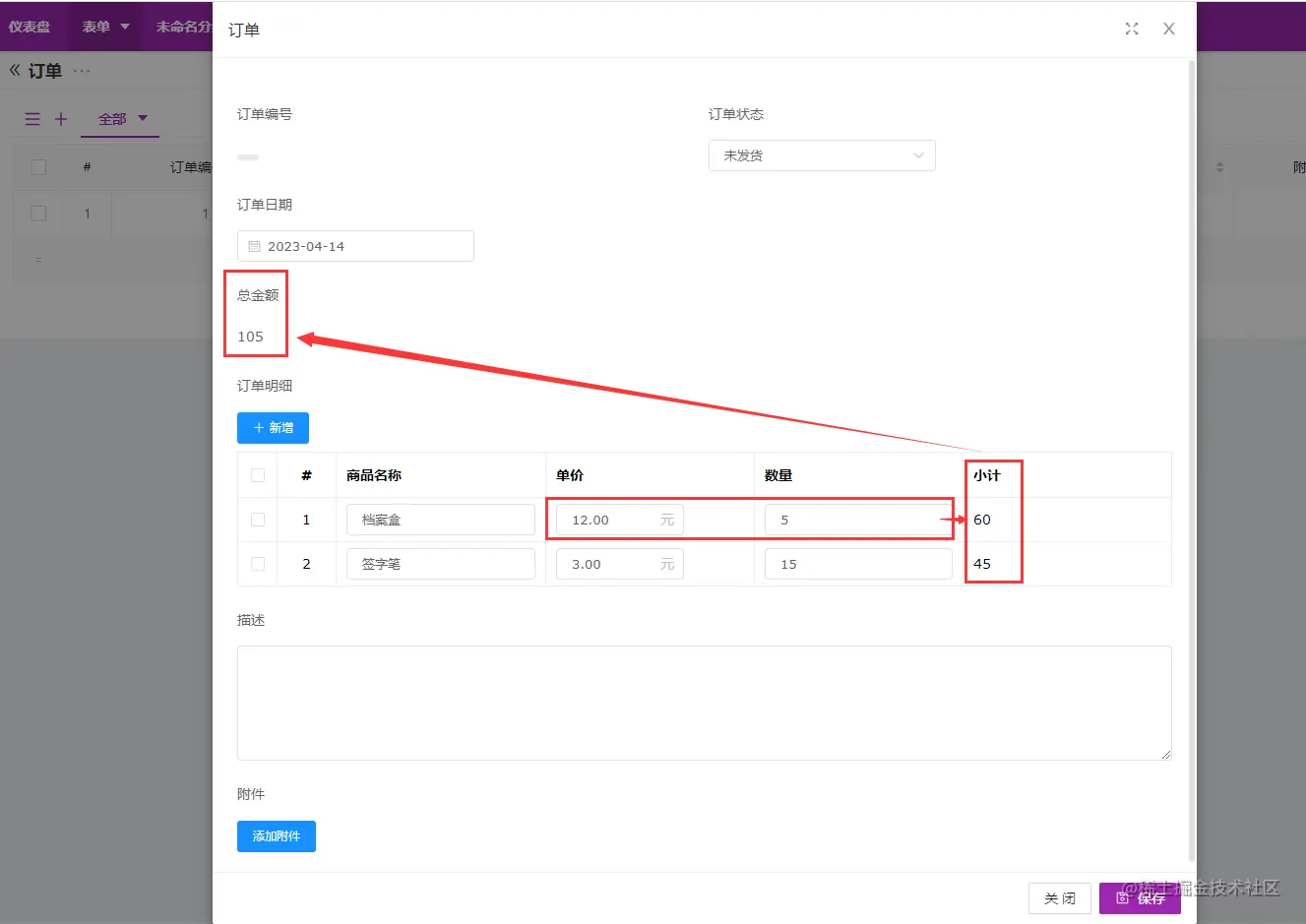Open the 全部 view filter dropdown
Image resolution: width=1306 pixels, height=924 pixels.
click(122, 119)
